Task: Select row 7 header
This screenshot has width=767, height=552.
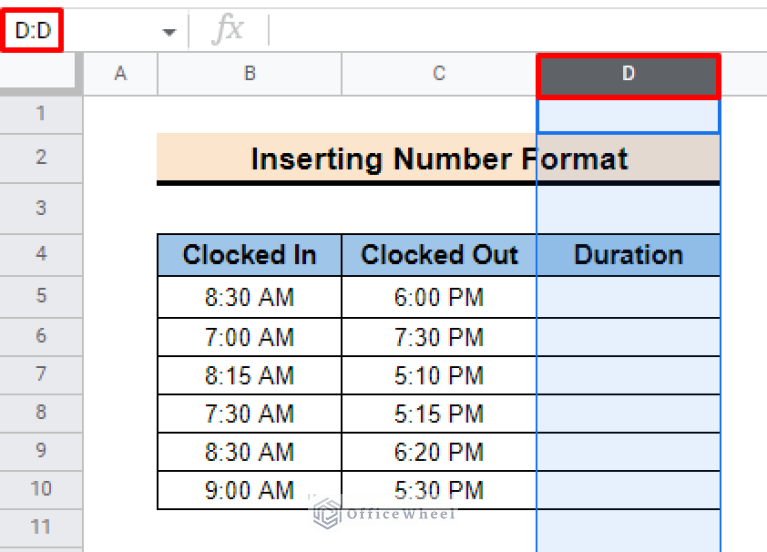Action: [x=41, y=375]
